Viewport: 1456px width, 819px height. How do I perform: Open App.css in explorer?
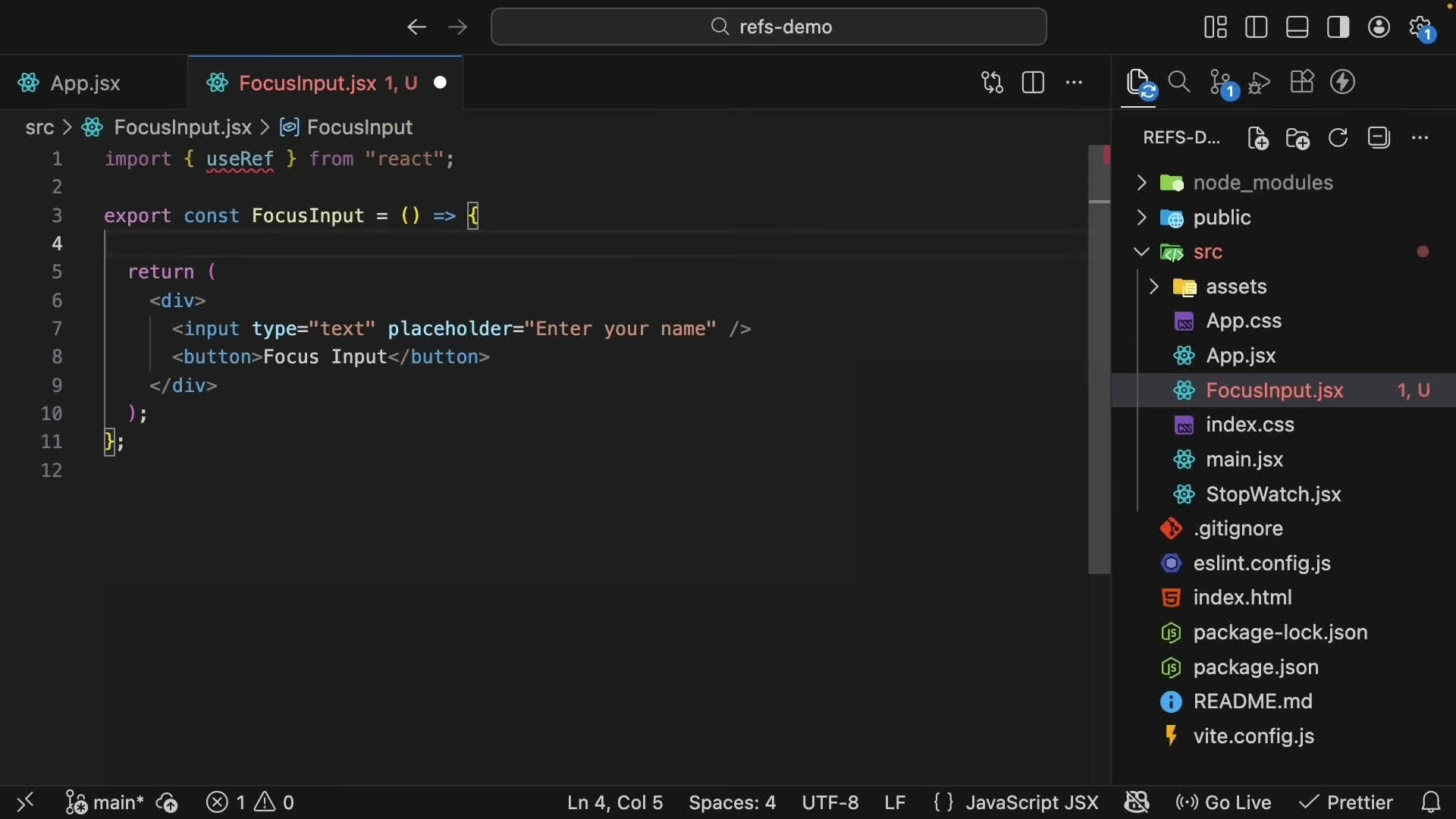click(1284, 322)
